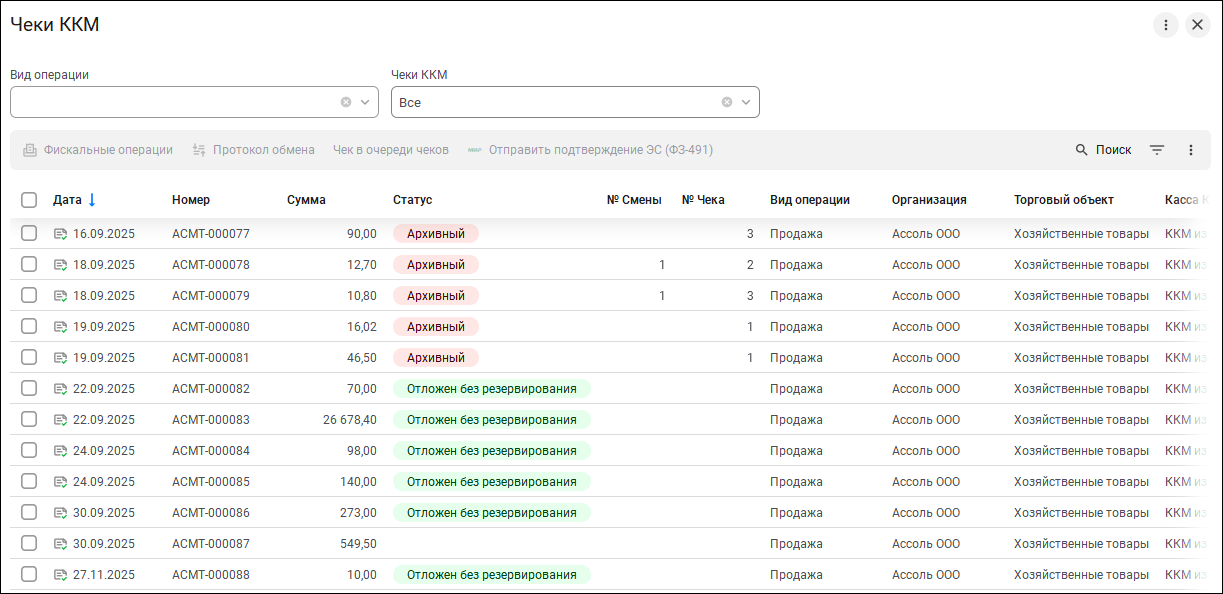Check the row for АСМТ-000078

click(x=29, y=265)
